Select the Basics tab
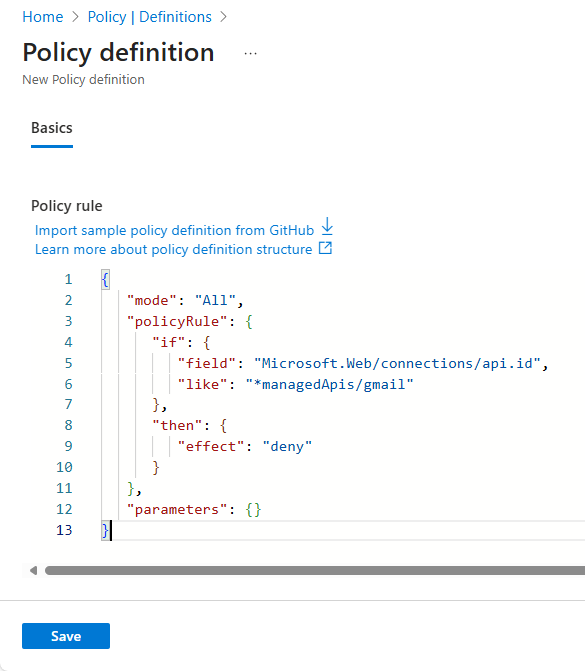 pyautogui.click(x=52, y=128)
